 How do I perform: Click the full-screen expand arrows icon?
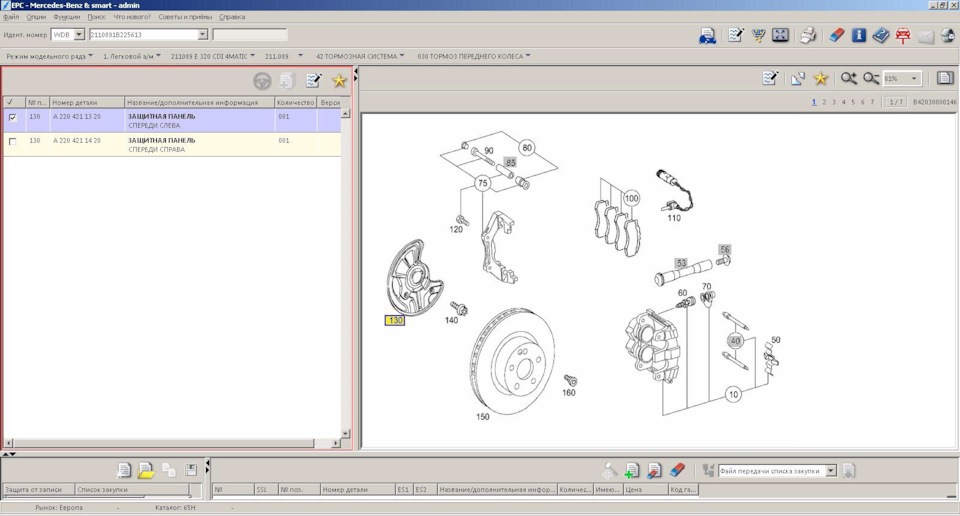[x=780, y=36]
